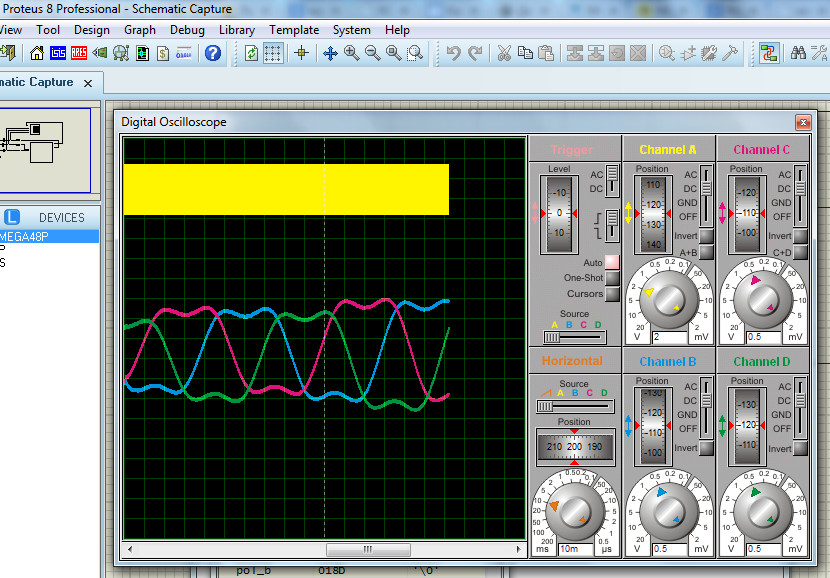Enable A+B on Channel A
The width and height of the screenshot is (830, 578).
click(705, 252)
